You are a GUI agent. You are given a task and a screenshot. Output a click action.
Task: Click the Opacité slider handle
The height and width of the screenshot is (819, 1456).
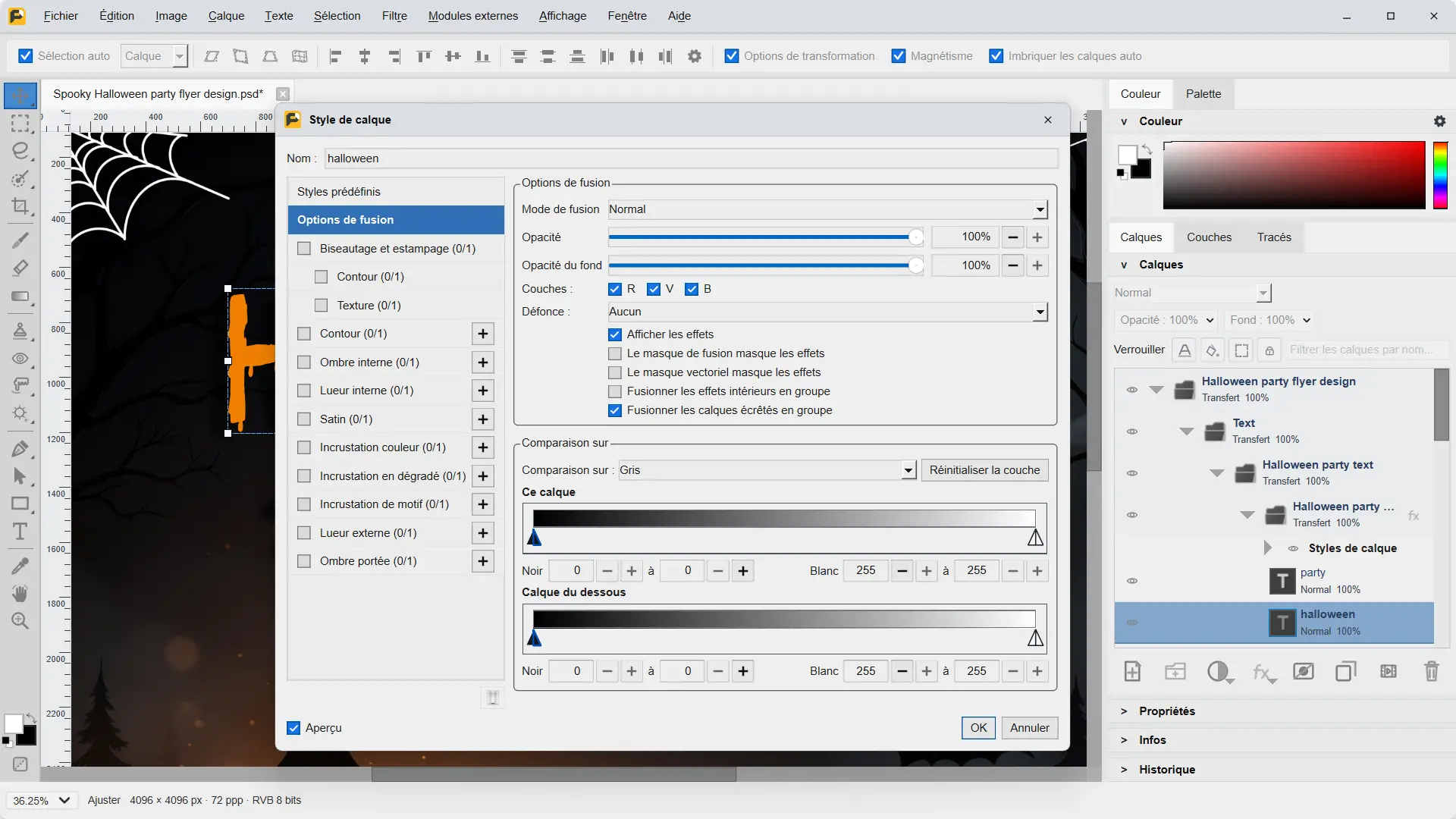tap(916, 237)
